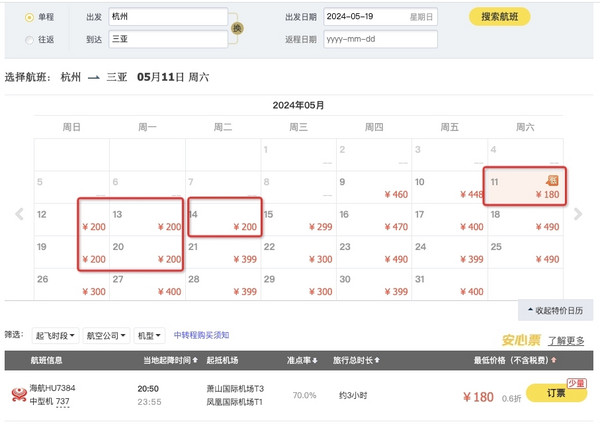Select May 20 in calendar
The image size is (600, 426).
click(147, 252)
